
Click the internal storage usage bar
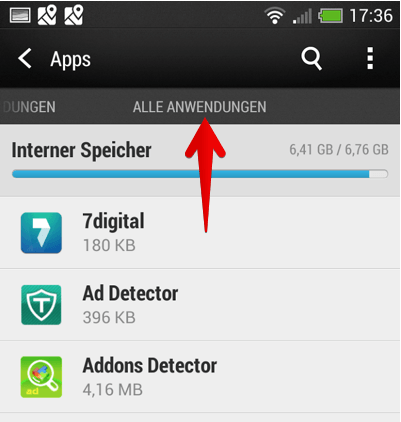point(200,174)
